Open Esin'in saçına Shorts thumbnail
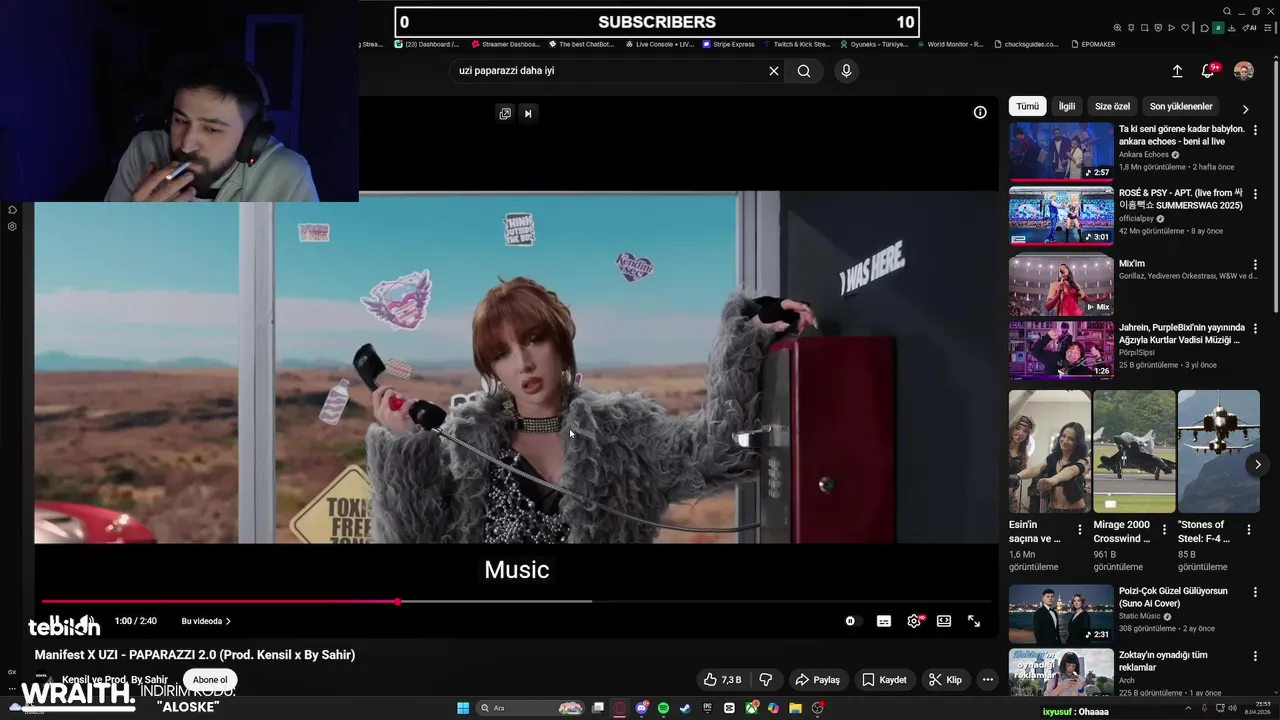Screen dimensions: 1280x720 1049,451
